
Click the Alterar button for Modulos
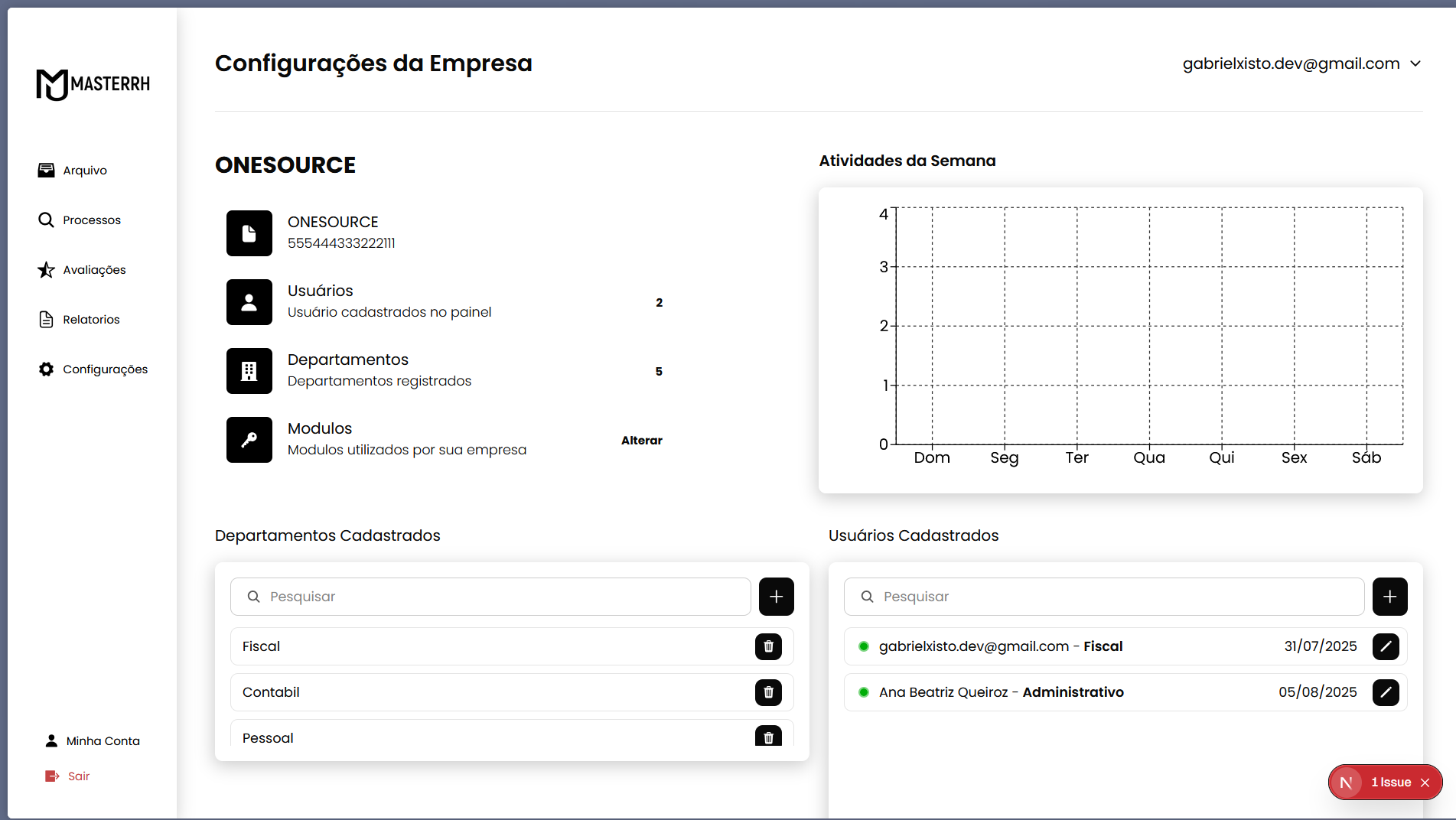pos(641,441)
